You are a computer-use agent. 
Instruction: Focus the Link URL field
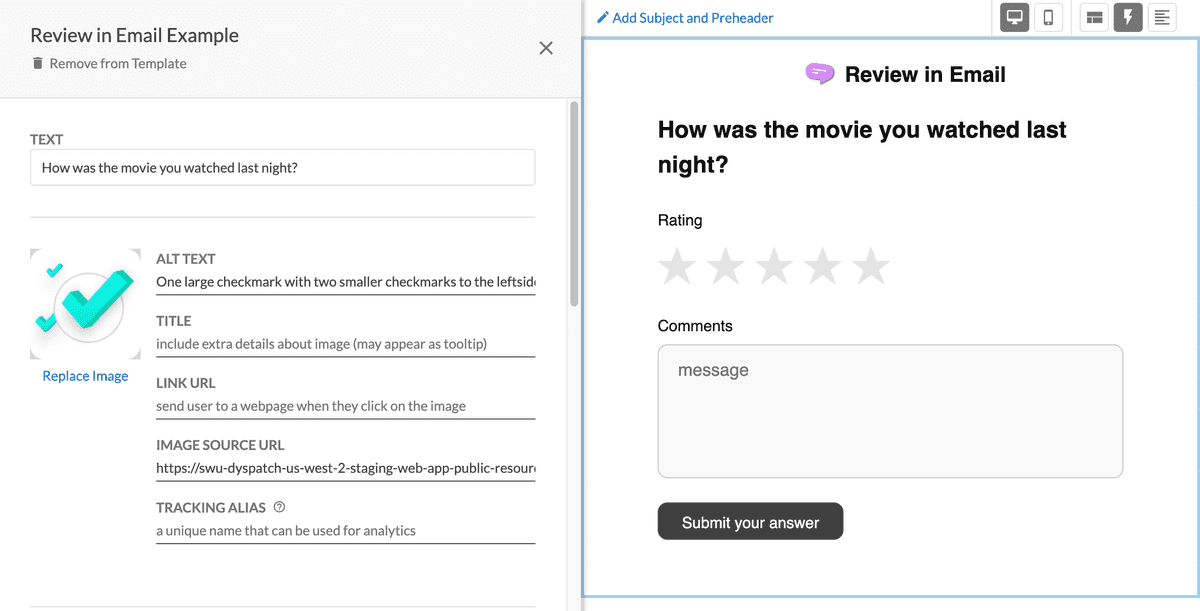coord(346,406)
